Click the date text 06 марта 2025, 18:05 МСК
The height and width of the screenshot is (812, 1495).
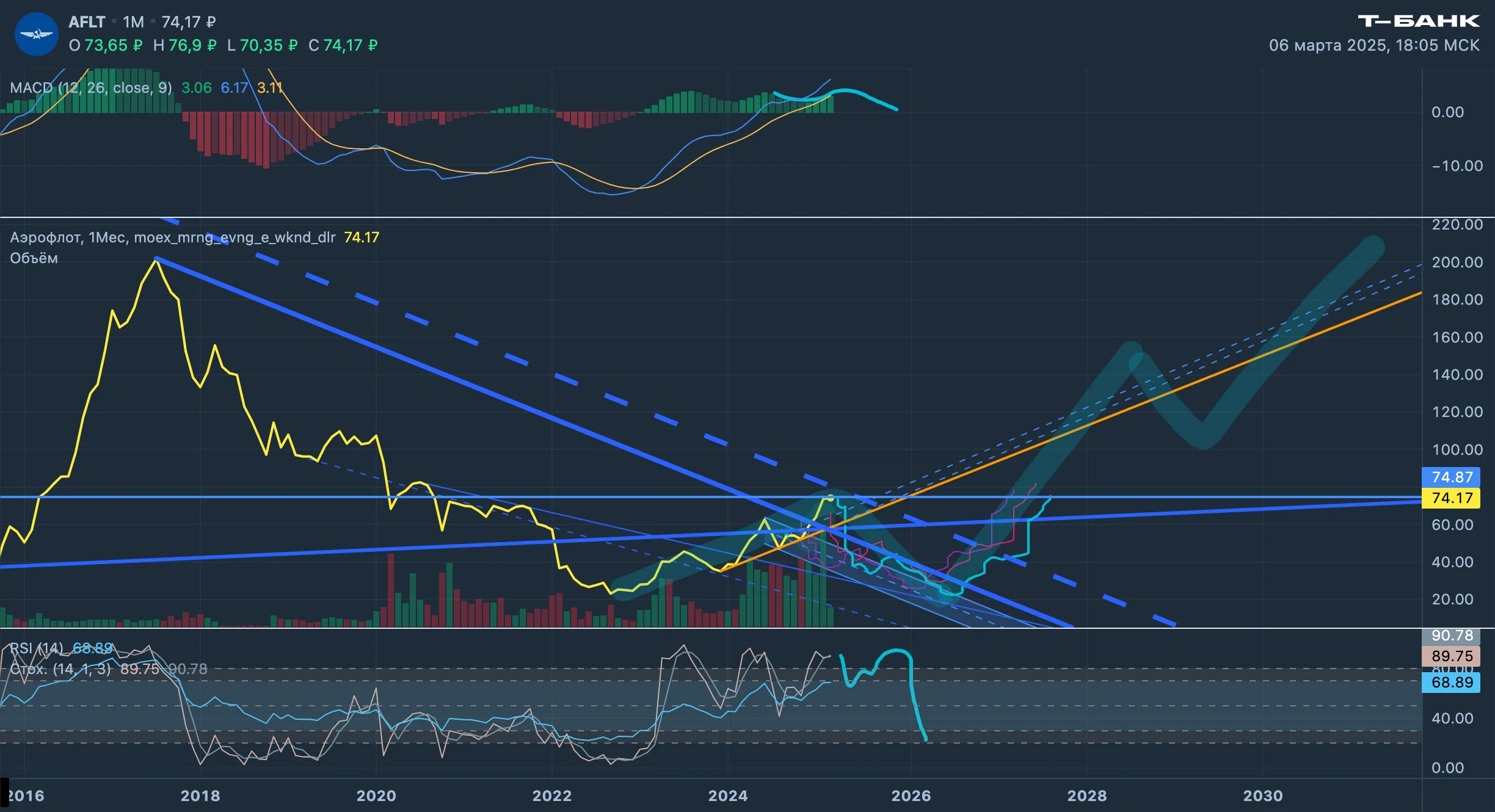1374,45
